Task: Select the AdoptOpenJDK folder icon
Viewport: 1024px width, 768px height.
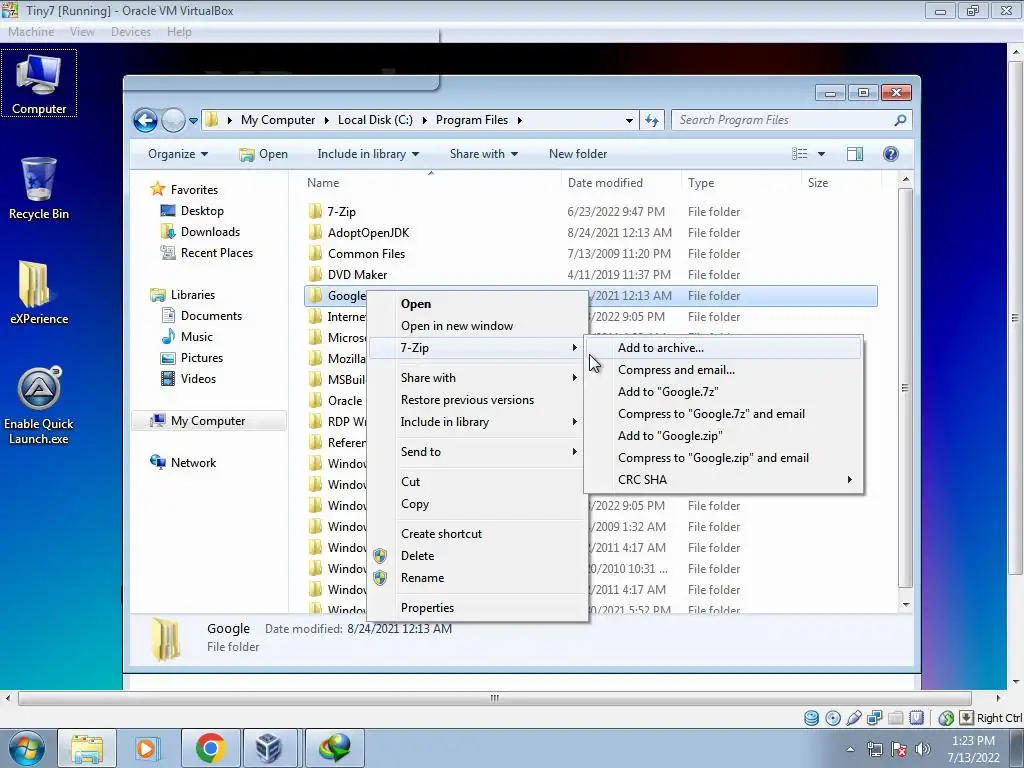Action: [x=315, y=232]
